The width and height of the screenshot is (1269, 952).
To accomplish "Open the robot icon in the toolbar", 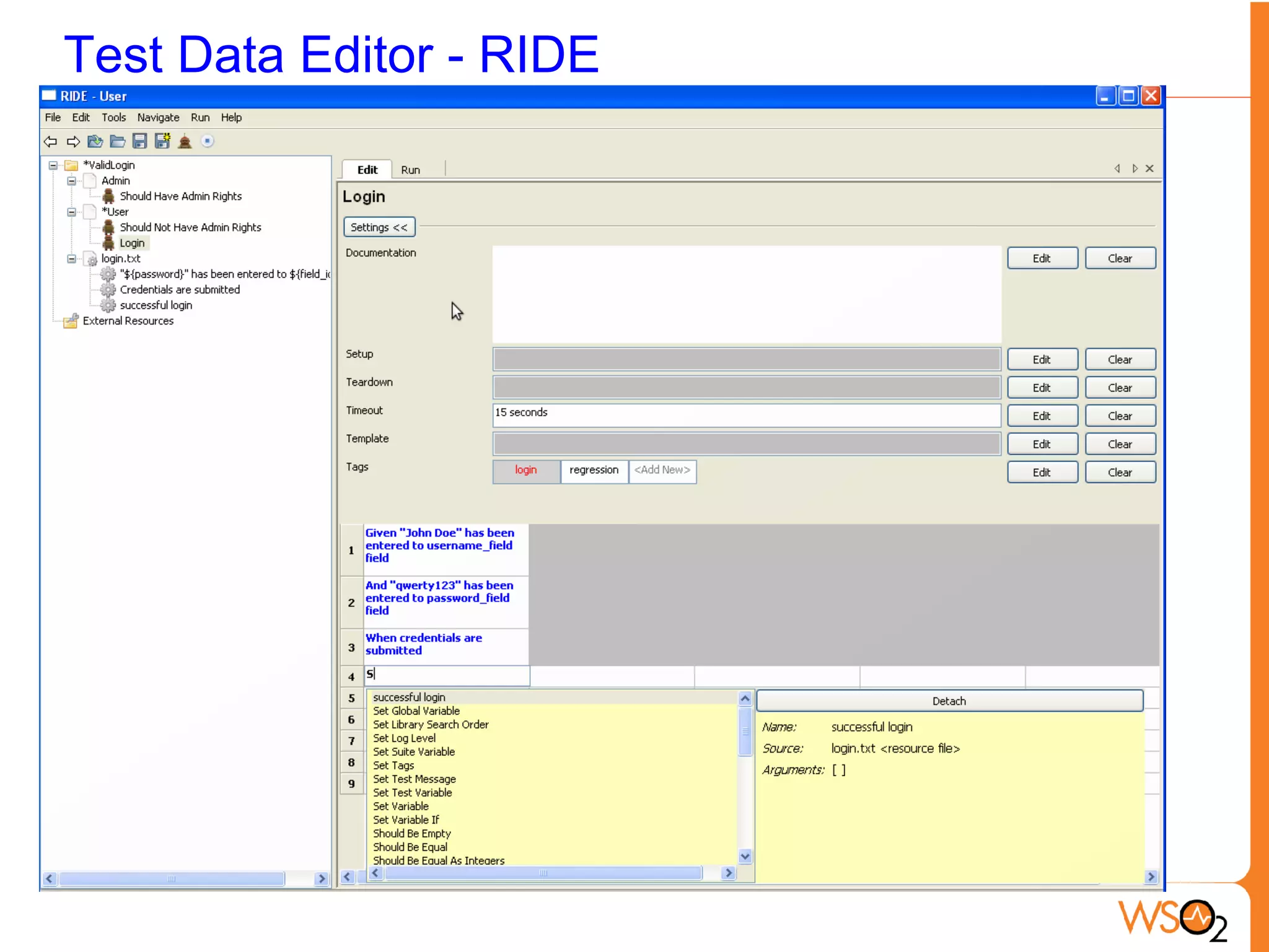I will tap(185, 142).
